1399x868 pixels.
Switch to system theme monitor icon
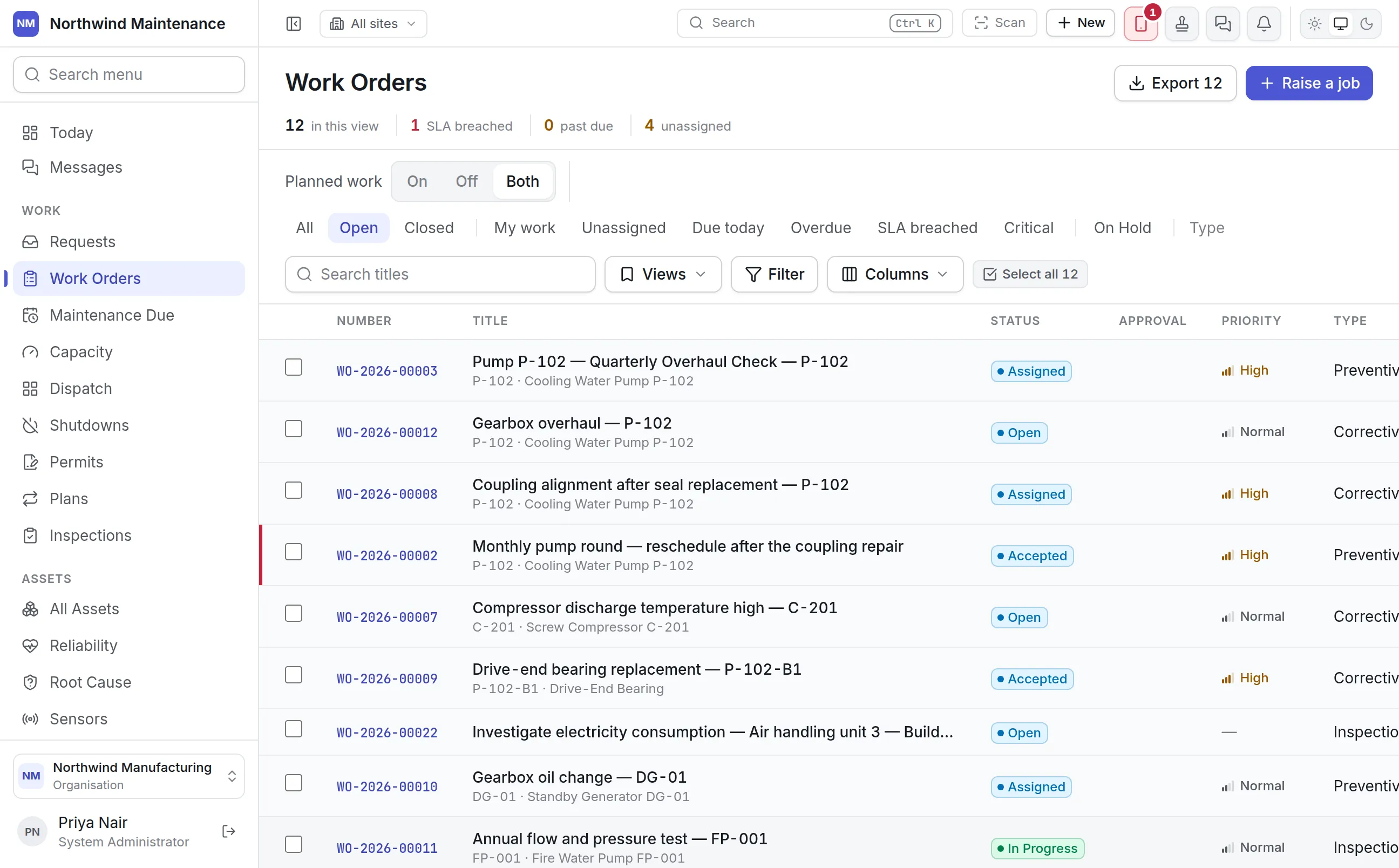coord(1341,24)
